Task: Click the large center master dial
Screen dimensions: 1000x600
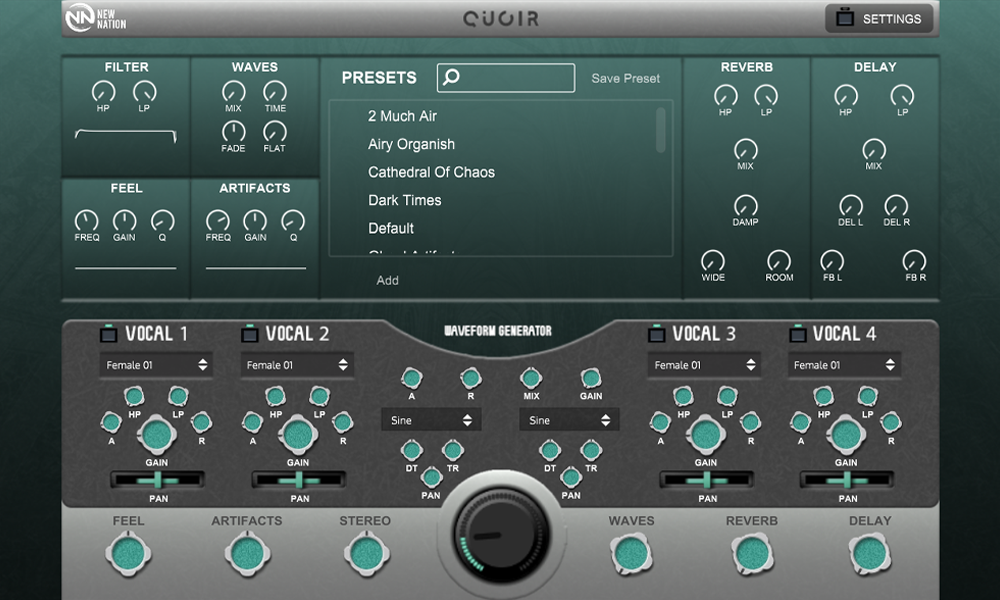Action: coord(500,528)
